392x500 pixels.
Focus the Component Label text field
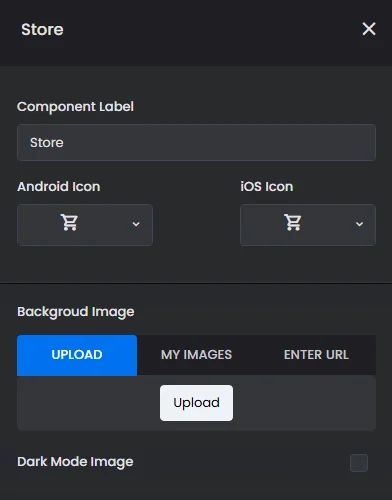click(x=196, y=143)
